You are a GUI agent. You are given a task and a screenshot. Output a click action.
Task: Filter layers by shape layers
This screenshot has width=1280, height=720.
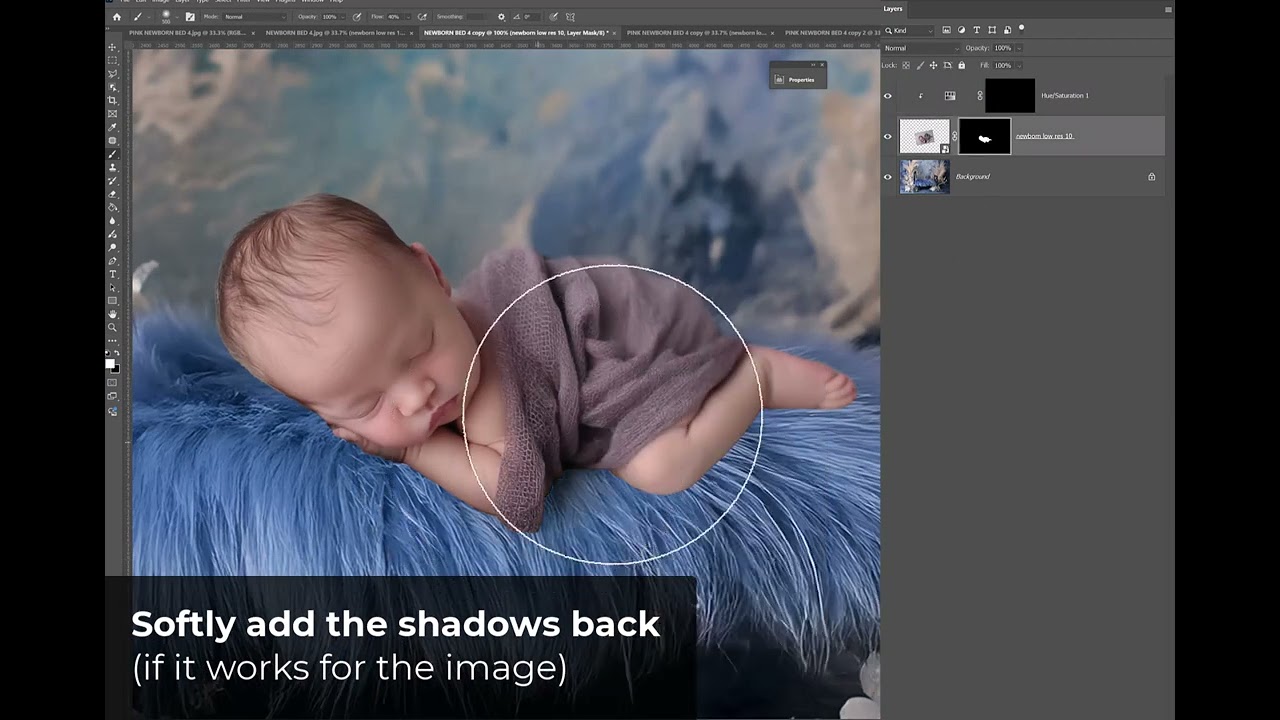992,30
